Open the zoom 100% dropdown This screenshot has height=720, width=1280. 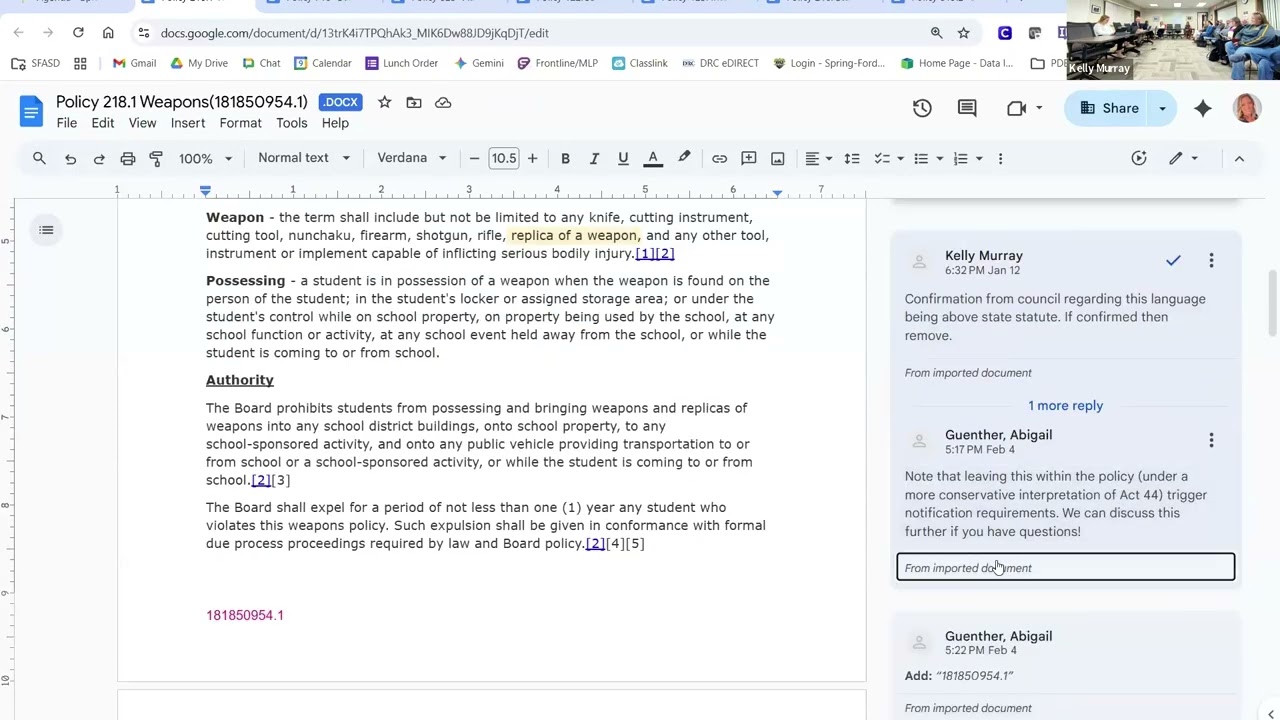pyautogui.click(x=205, y=158)
